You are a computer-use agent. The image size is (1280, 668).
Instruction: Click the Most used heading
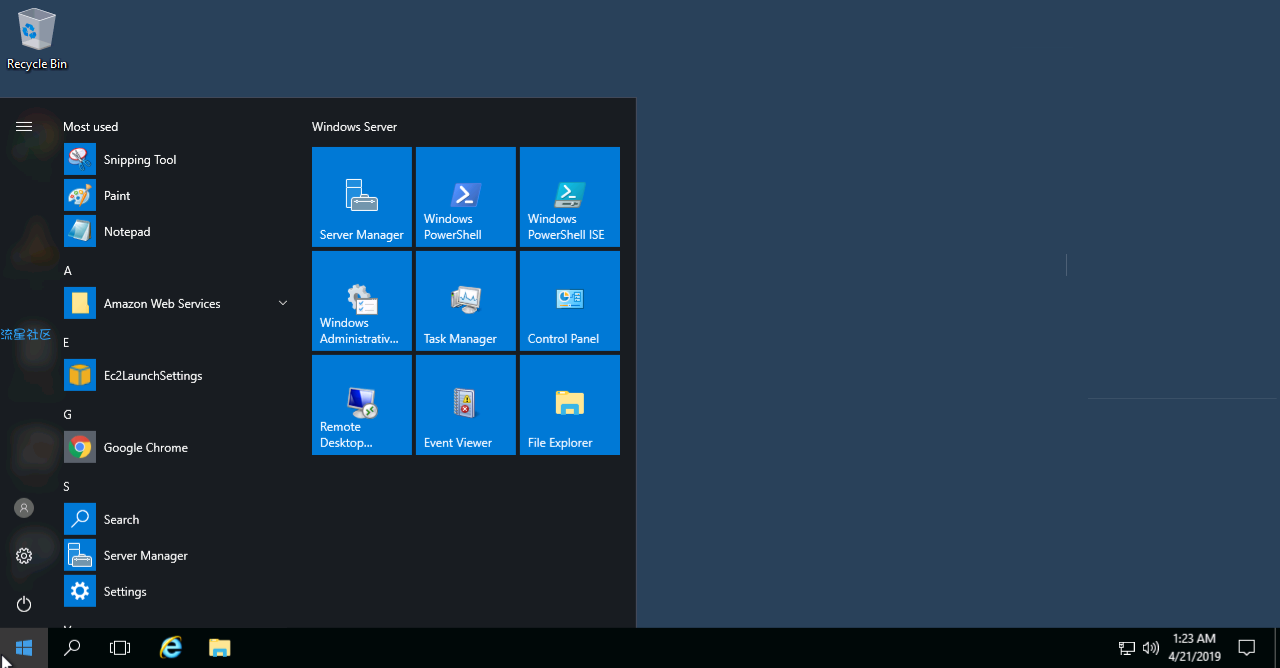coord(90,127)
